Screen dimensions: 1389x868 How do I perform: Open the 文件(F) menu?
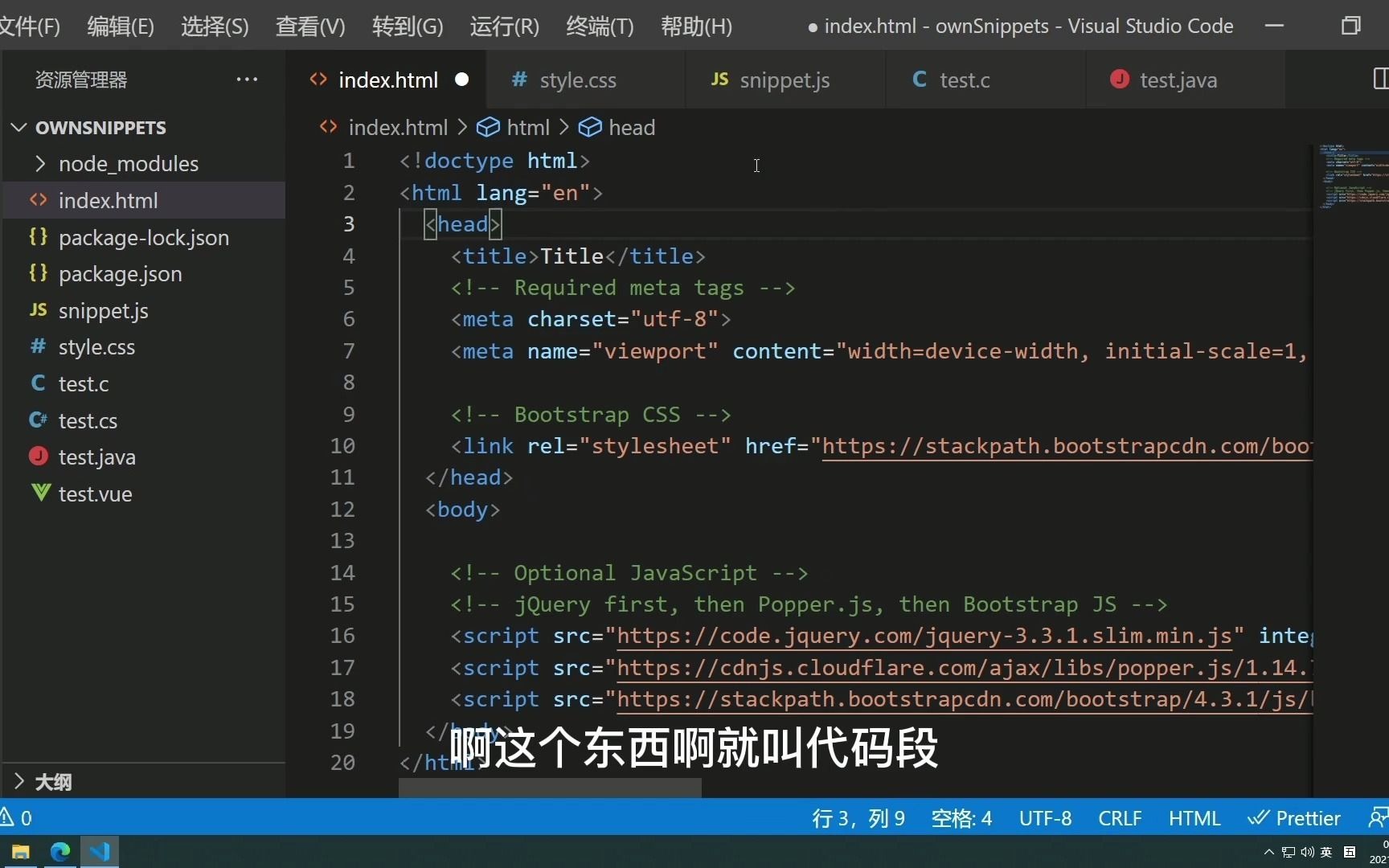pyautogui.click(x=30, y=26)
